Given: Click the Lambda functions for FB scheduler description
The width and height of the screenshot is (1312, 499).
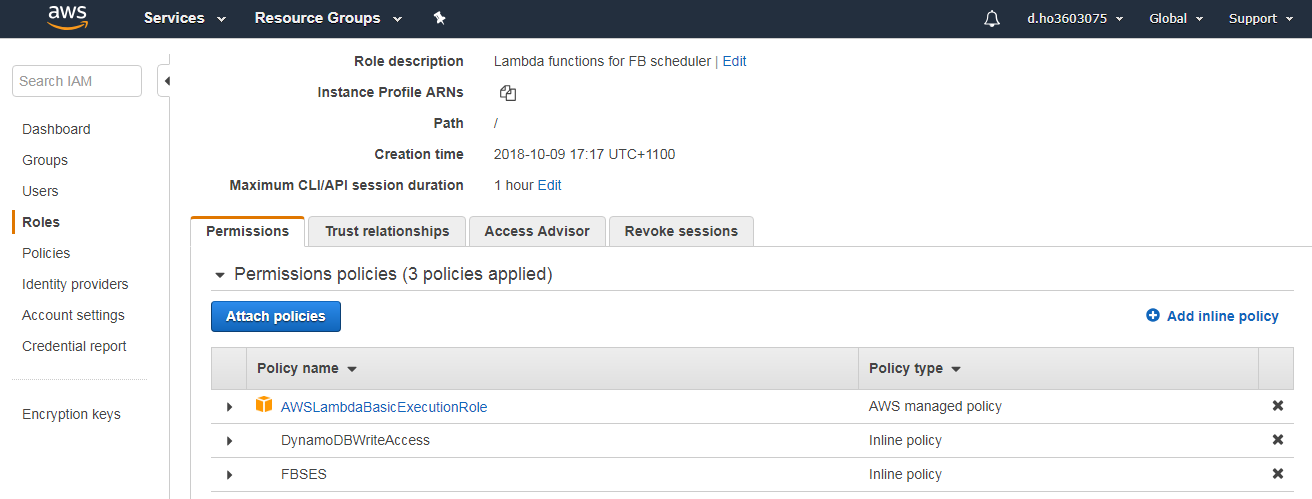Looking at the screenshot, I should tap(602, 61).
